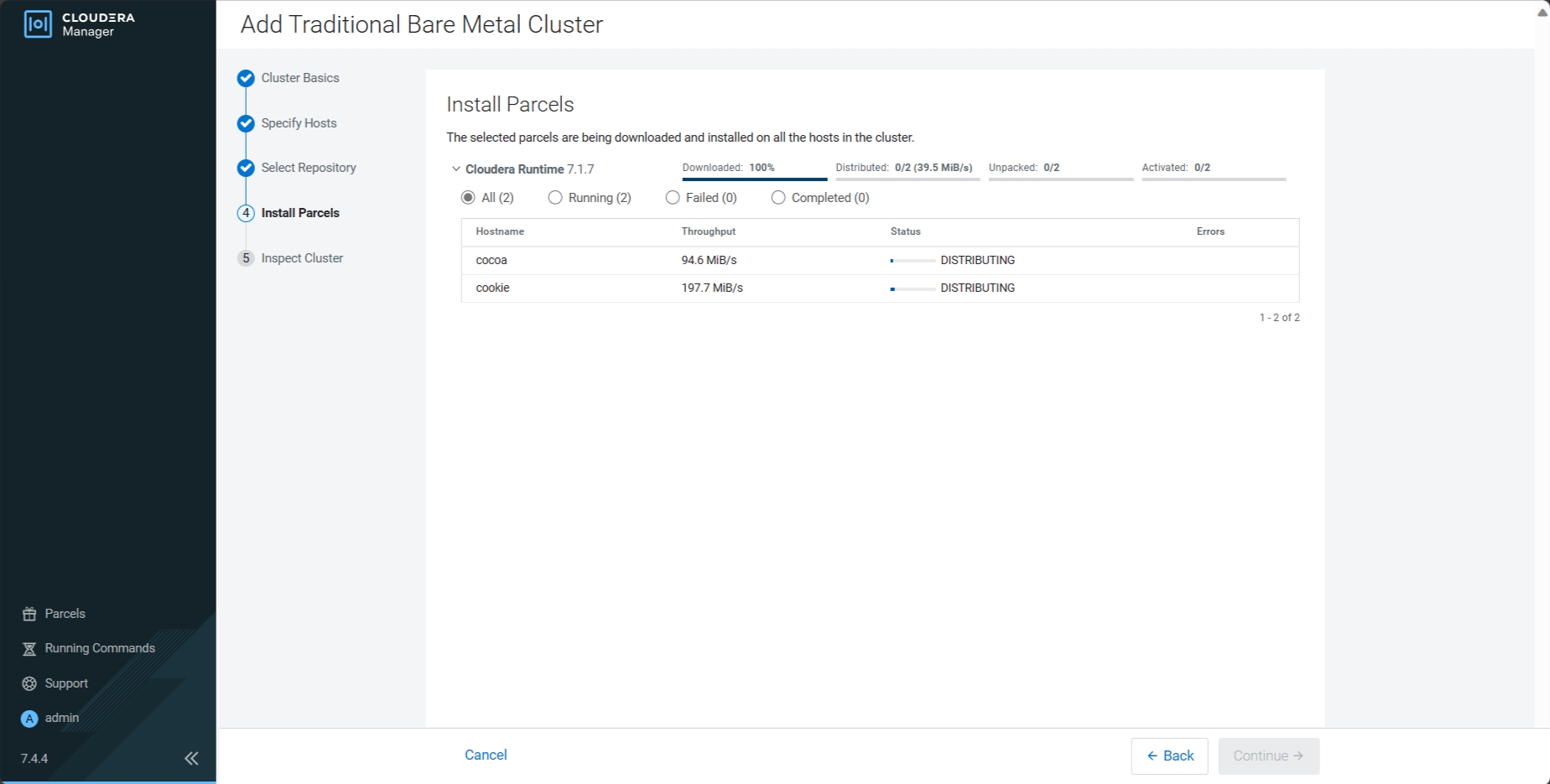Click the Status column header
The width and height of the screenshot is (1550, 784).
coord(906,231)
